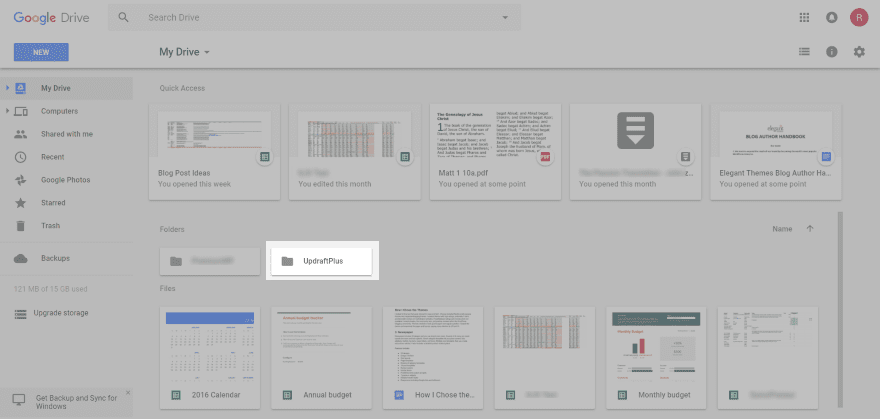
Task: Click the Recent clock icon
Action: coord(21,157)
